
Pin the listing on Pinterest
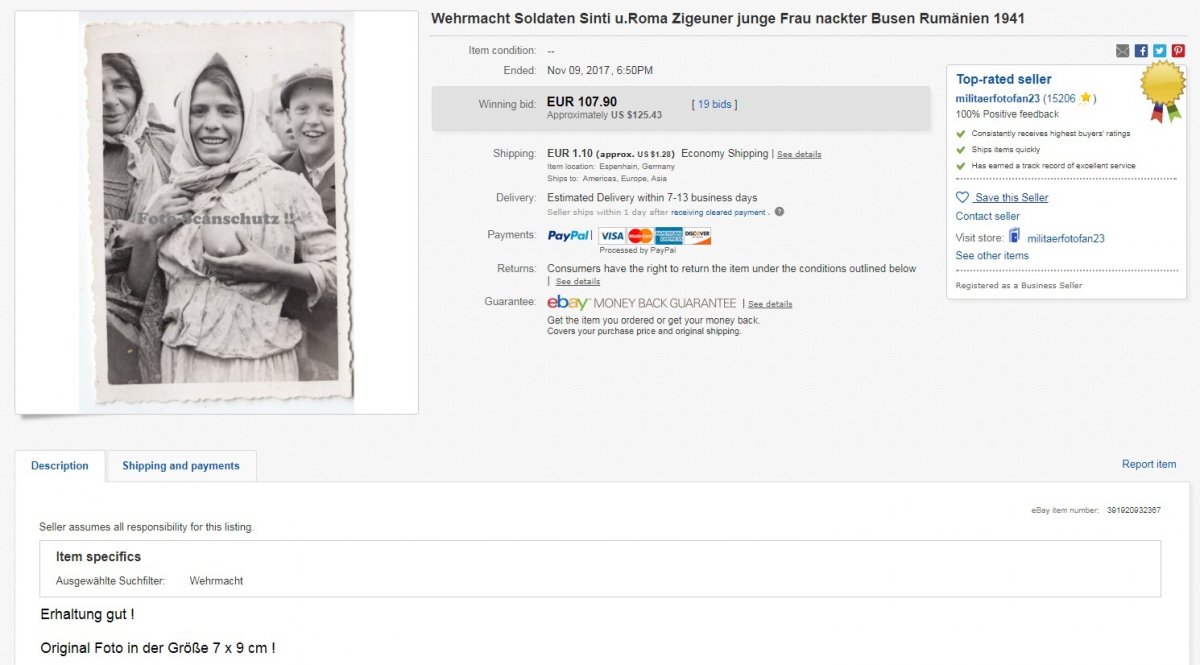[x=1178, y=51]
